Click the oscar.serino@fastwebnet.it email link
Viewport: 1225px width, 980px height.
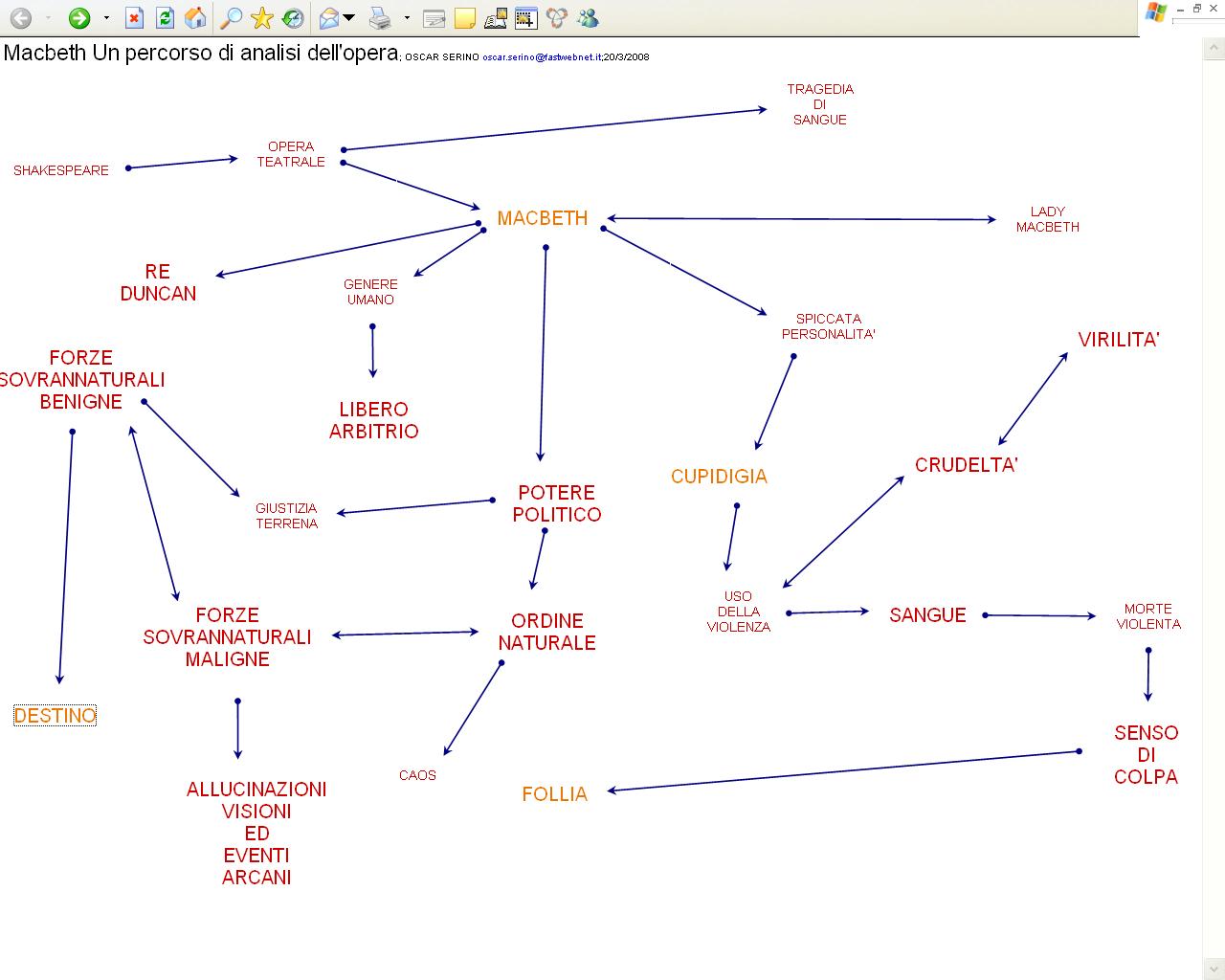(541, 57)
